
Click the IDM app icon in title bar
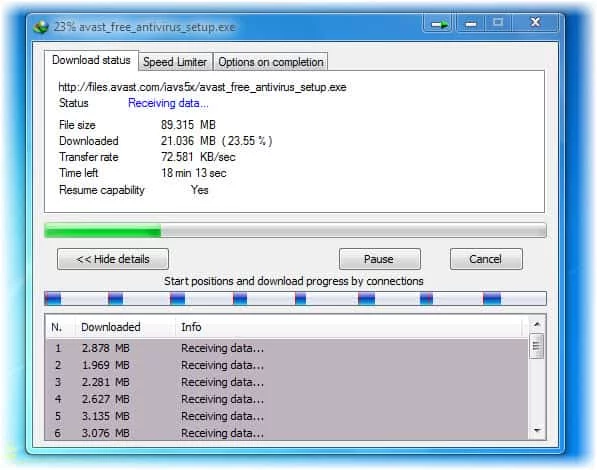click(x=41, y=27)
